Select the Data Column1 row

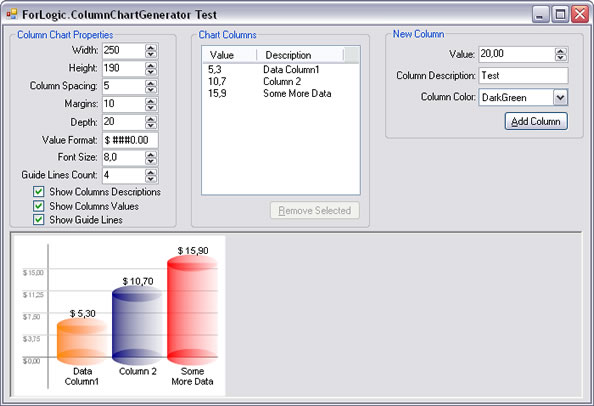pyautogui.click(x=281, y=70)
